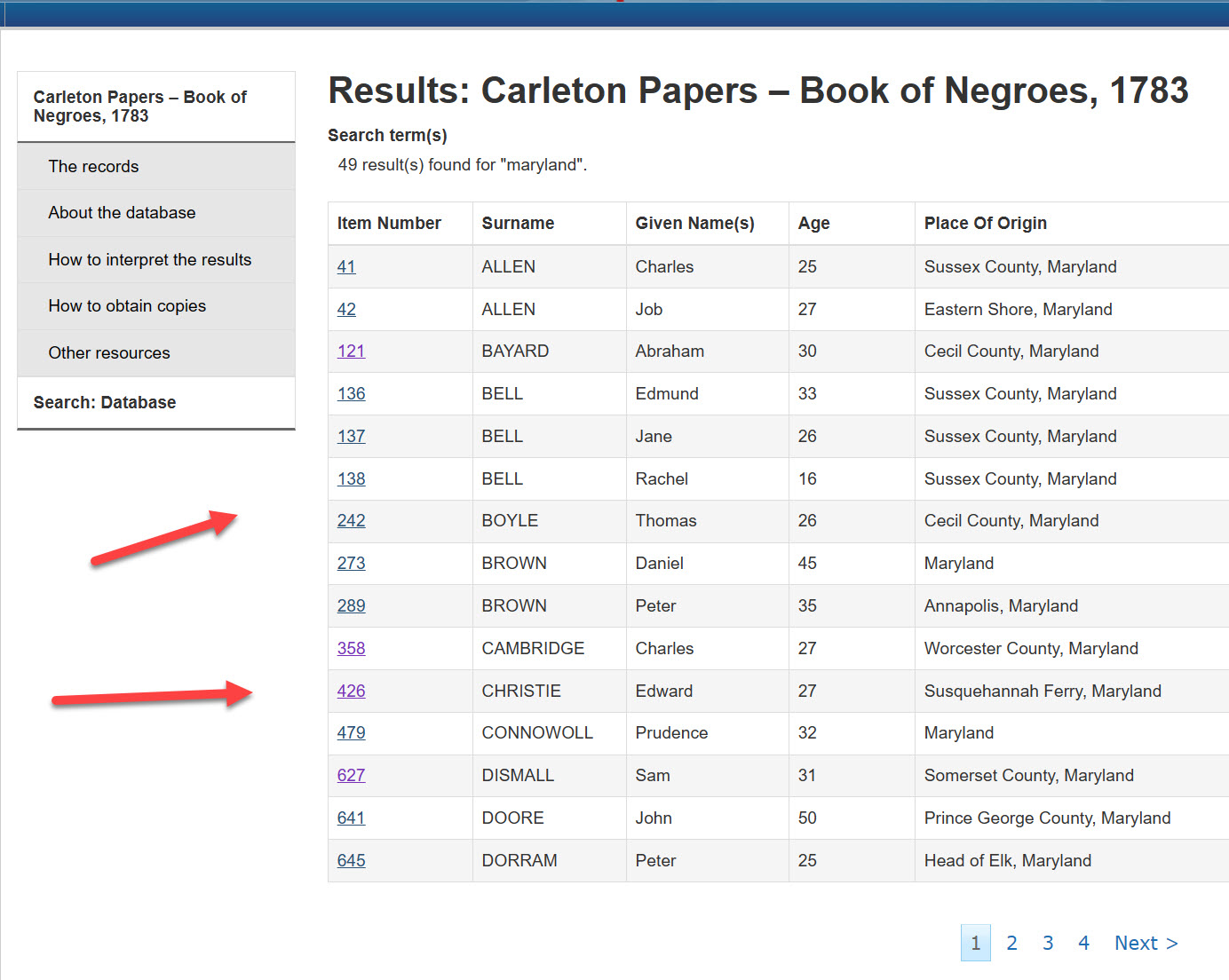The height and width of the screenshot is (980, 1229).
Task: View record 289 for Peter Brown
Action: [x=351, y=605]
